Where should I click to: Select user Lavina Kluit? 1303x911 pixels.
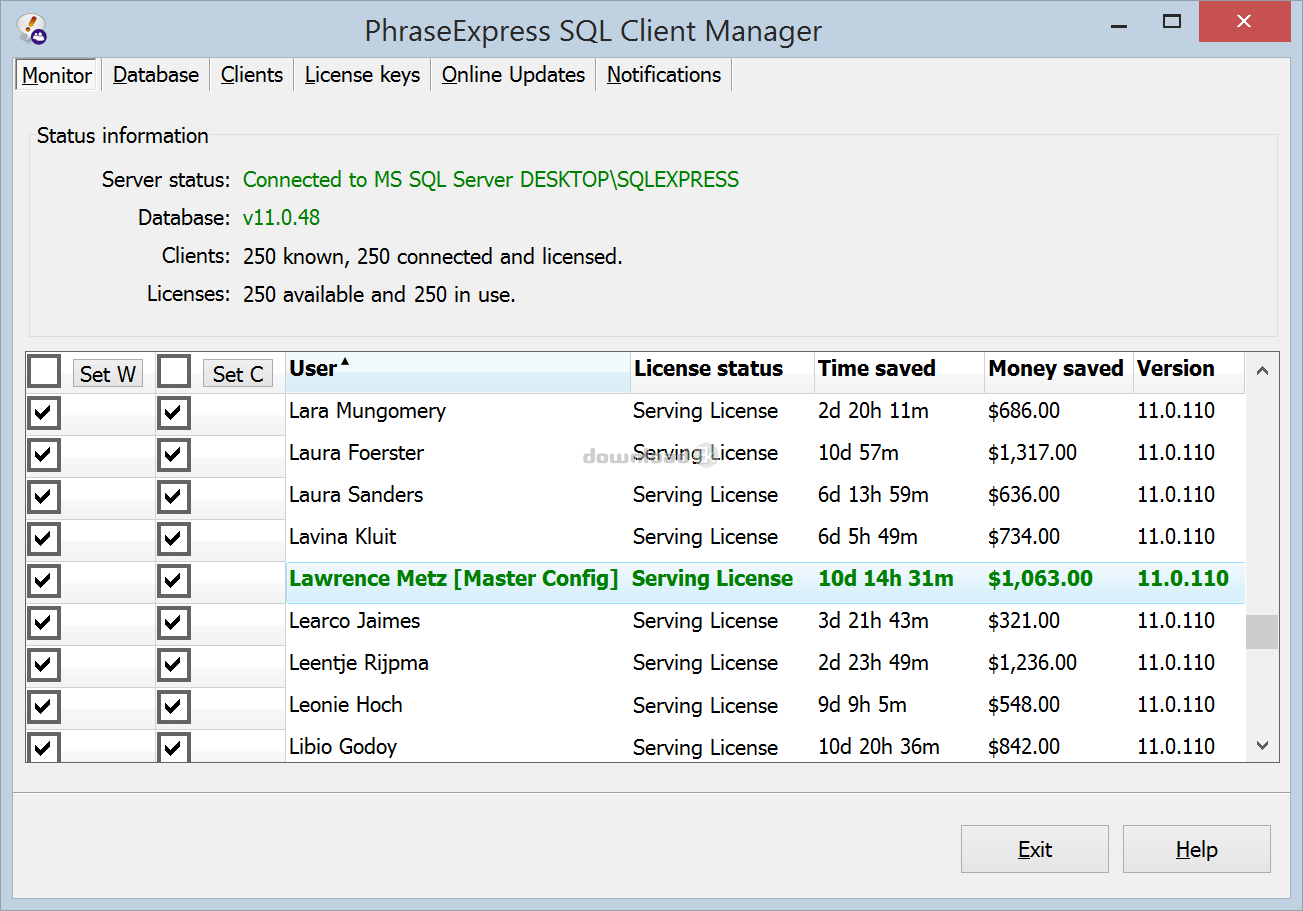(x=343, y=537)
